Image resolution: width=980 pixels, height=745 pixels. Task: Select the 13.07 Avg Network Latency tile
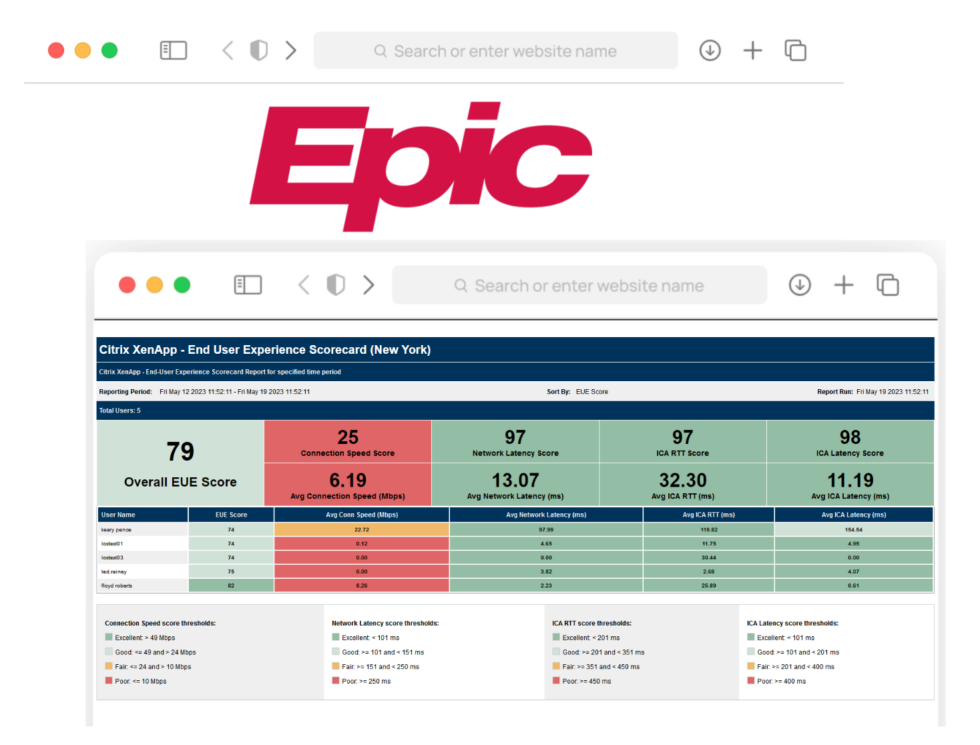click(515, 485)
